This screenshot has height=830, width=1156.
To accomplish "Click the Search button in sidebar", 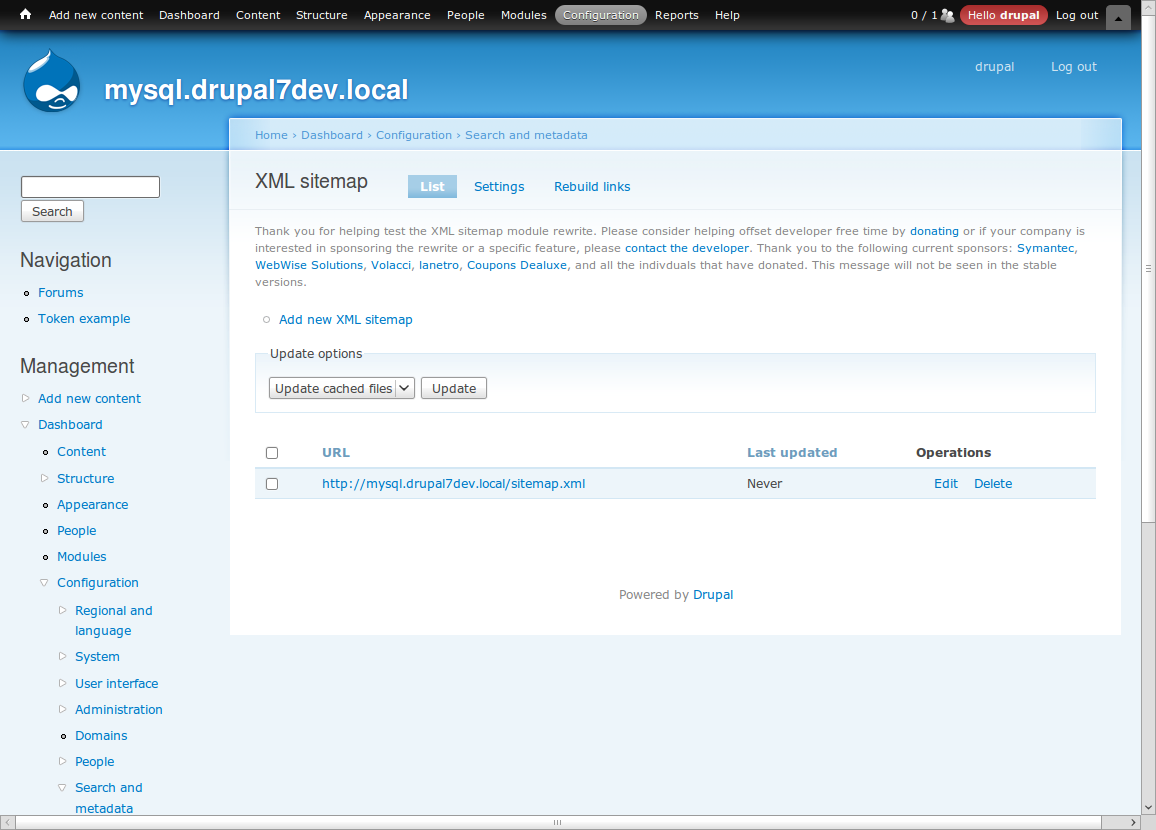I will [52, 212].
